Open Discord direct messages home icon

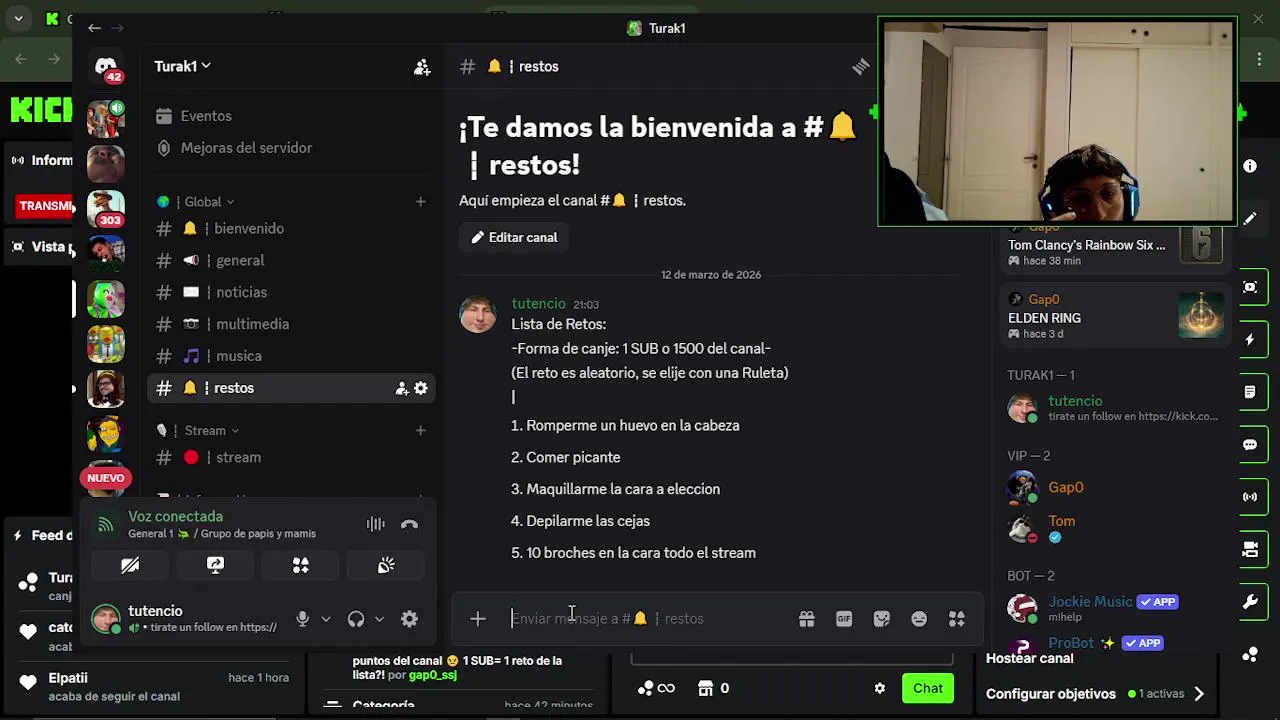[106, 68]
